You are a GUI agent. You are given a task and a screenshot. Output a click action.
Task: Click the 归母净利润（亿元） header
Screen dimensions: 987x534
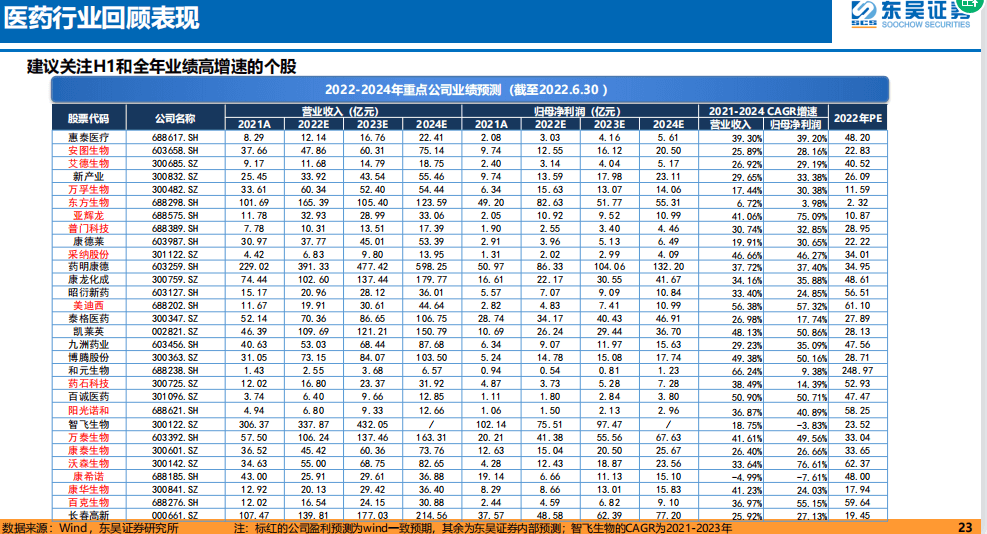(x=577, y=111)
